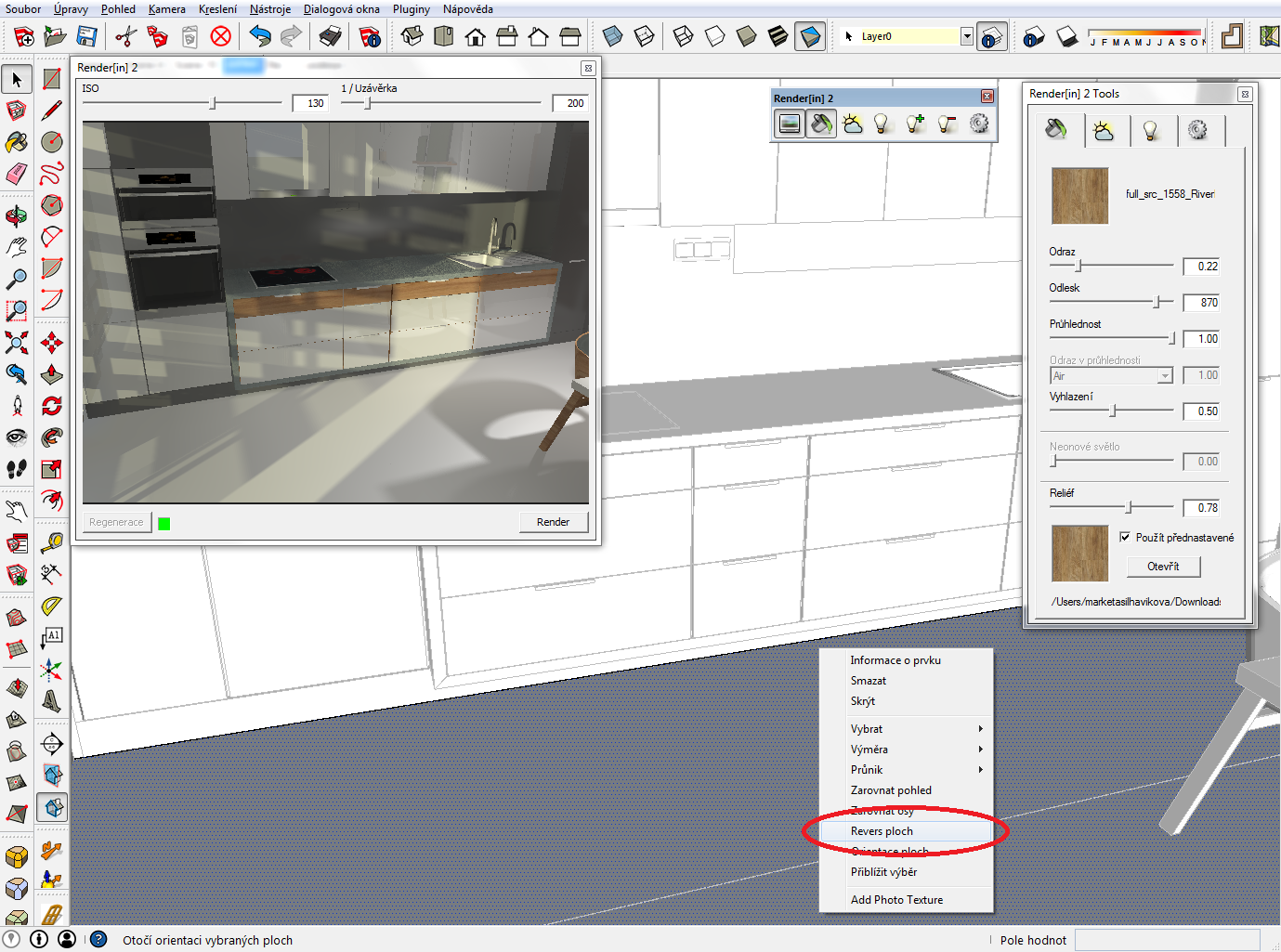Toggle the 'Použít přednastavené' checkbox
Screen dimensions: 1281x952
1125,537
